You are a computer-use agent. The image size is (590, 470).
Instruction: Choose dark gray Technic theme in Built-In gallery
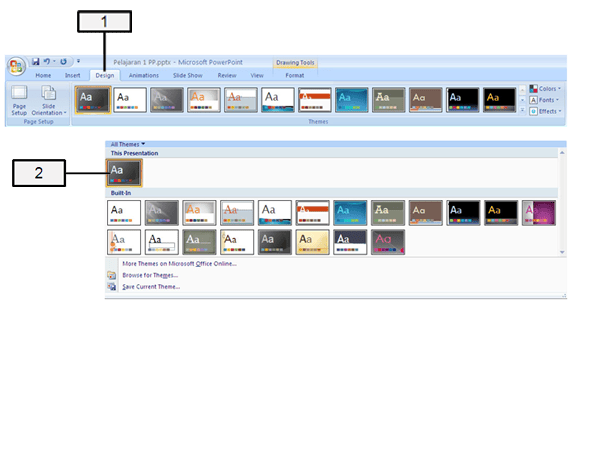[x=275, y=242]
